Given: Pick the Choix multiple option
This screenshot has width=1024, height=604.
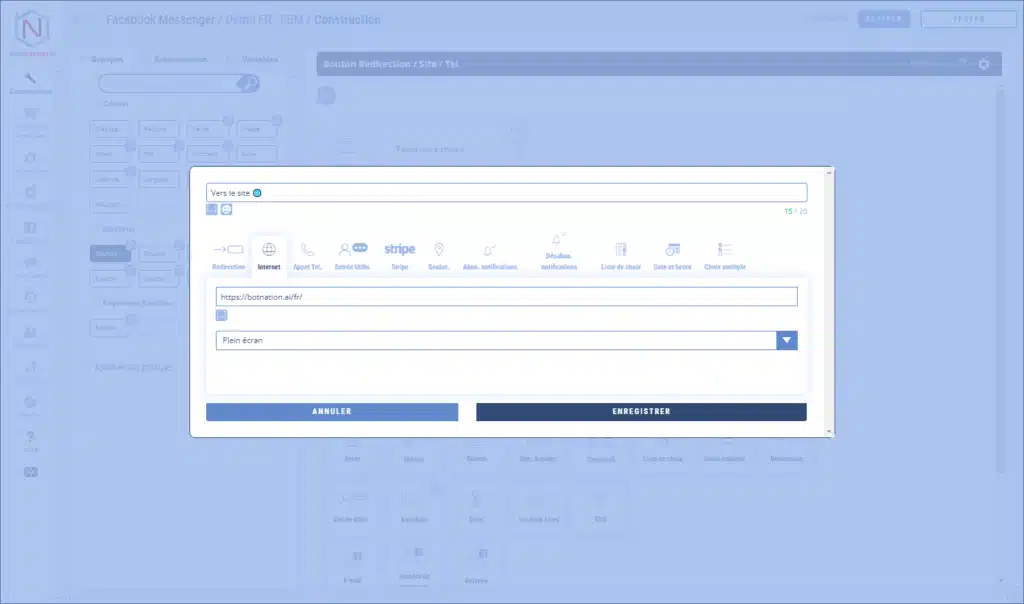Looking at the screenshot, I should click(x=725, y=255).
